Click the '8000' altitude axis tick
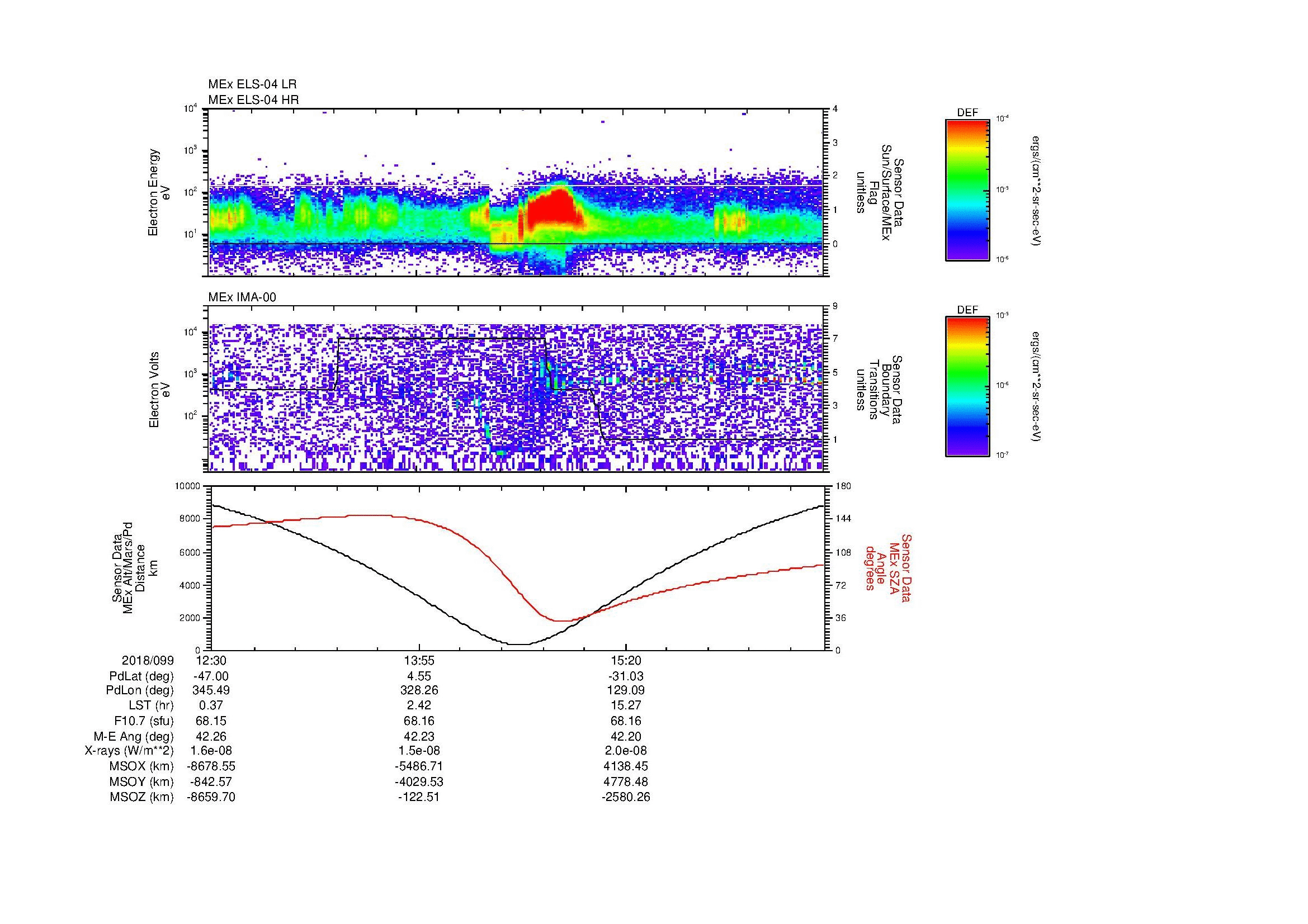Screen dimensions: 1308x924 190,519
